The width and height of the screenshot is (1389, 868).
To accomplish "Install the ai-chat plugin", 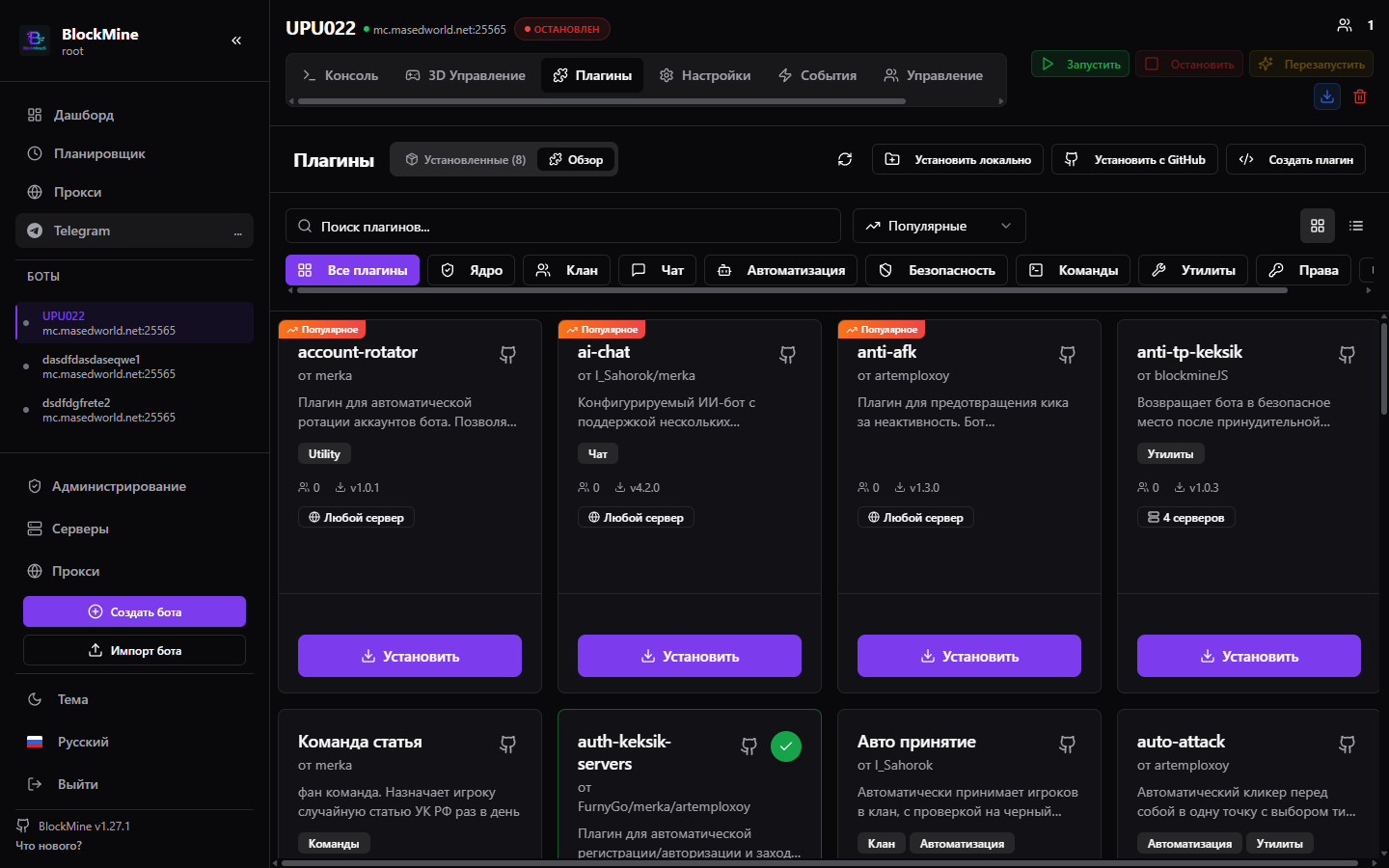I will [690, 656].
